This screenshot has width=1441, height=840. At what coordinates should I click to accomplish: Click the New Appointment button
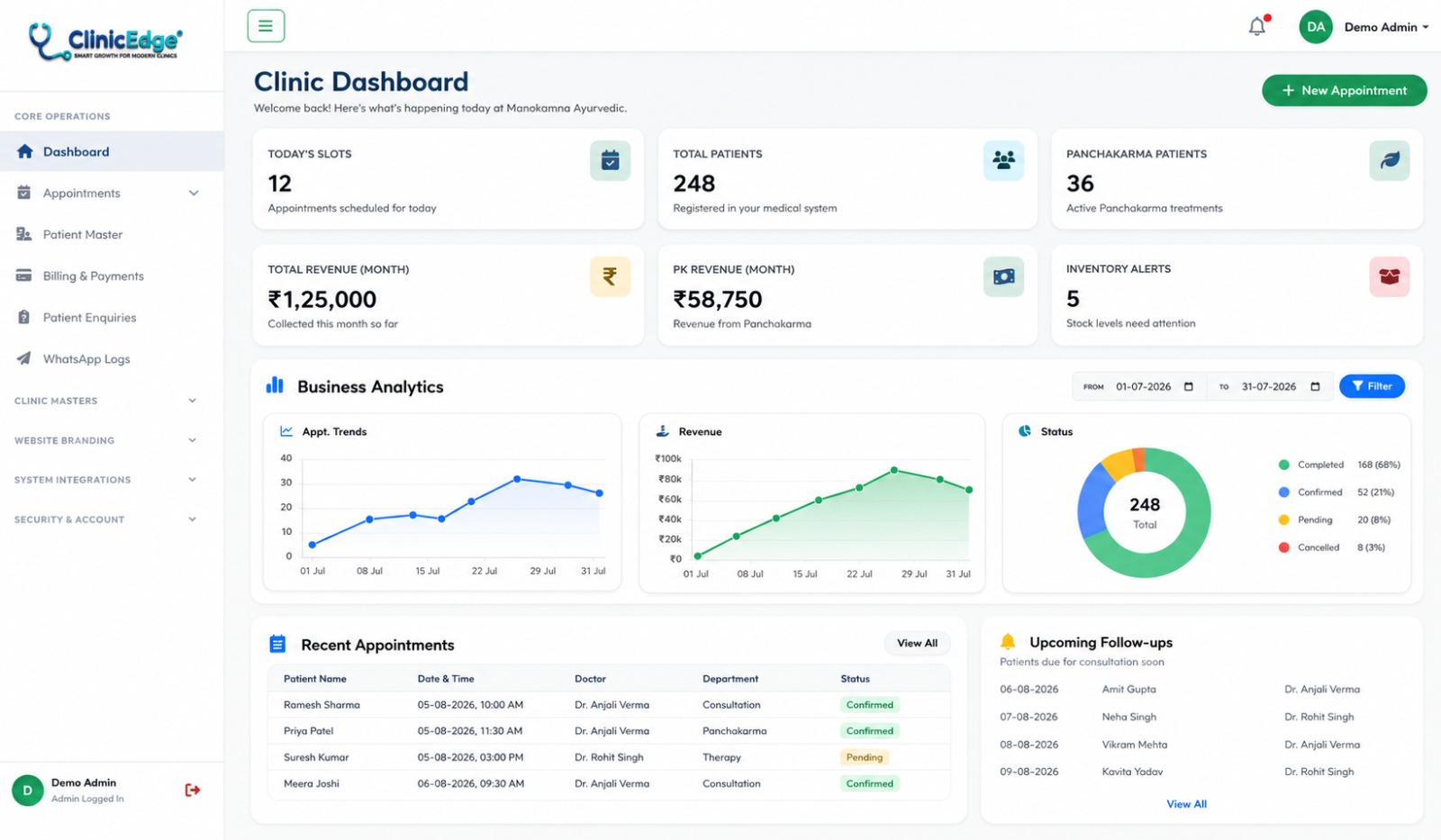1344,90
